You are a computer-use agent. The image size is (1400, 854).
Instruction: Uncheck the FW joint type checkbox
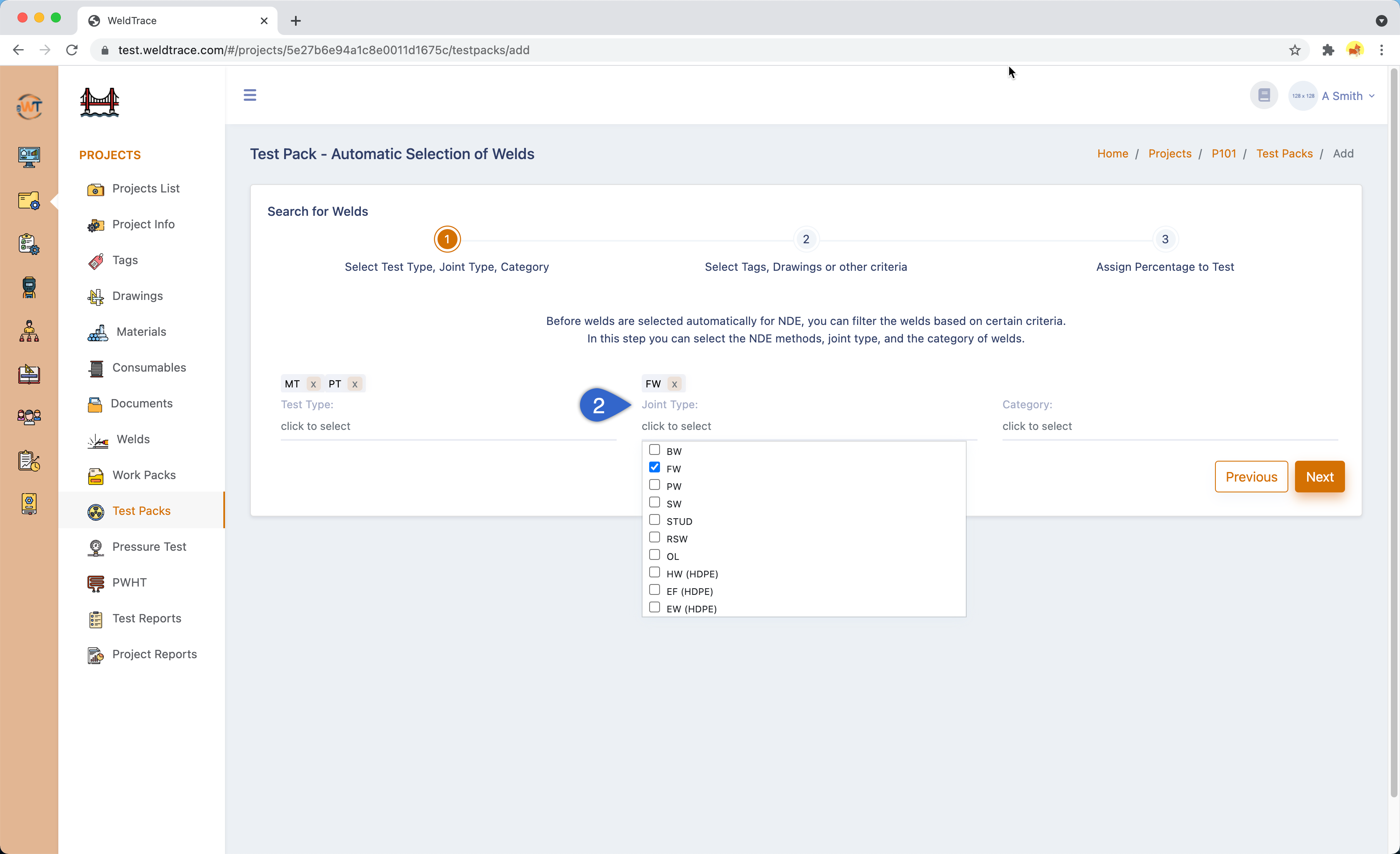pyautogui.click(x=655, y=467)
